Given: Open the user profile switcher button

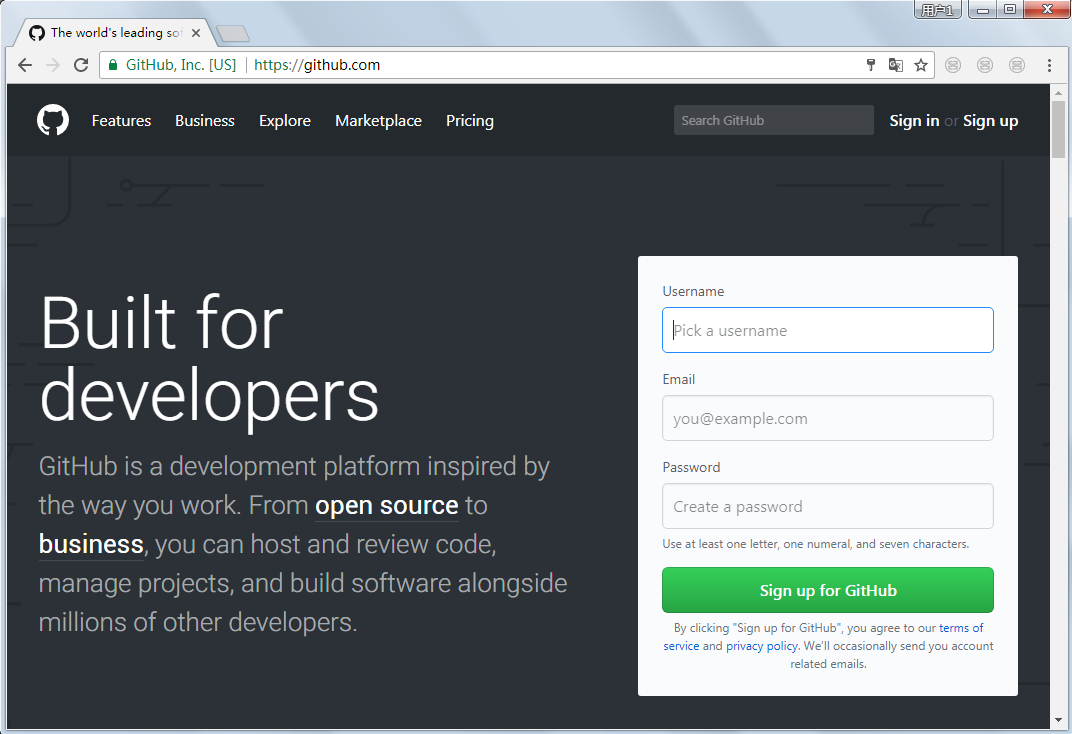Looking at the screenshot, I should tap(938, 10).
